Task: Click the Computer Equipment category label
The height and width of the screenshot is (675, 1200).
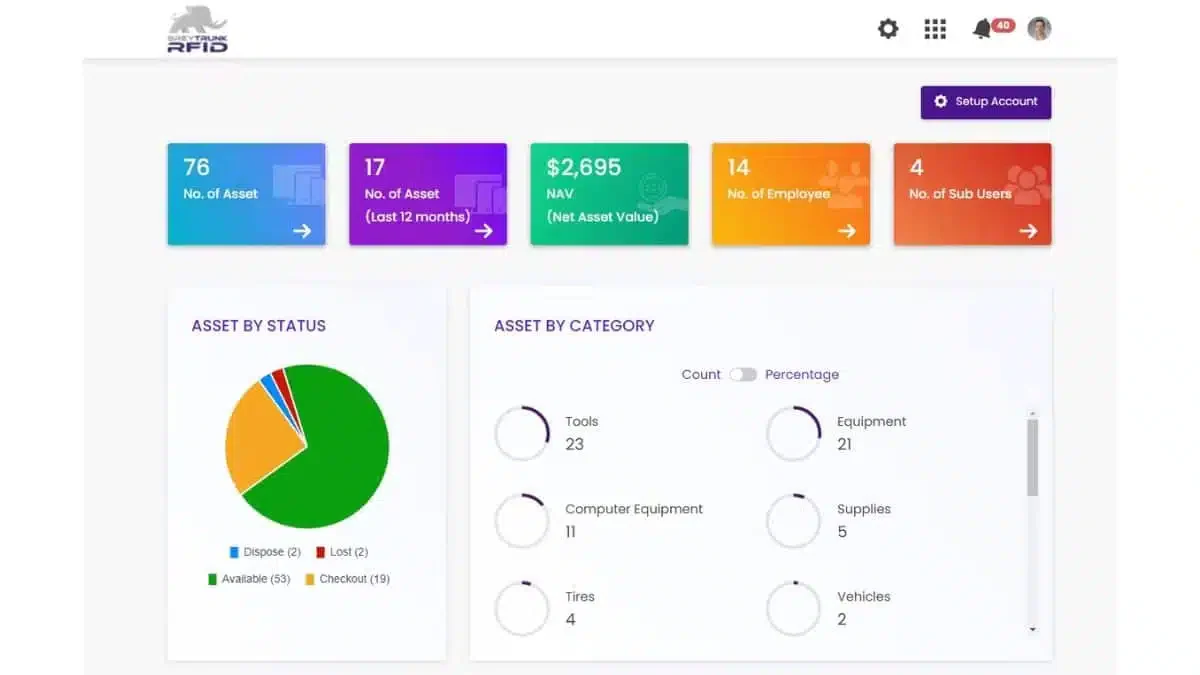Action: click(x=634, y=509)
